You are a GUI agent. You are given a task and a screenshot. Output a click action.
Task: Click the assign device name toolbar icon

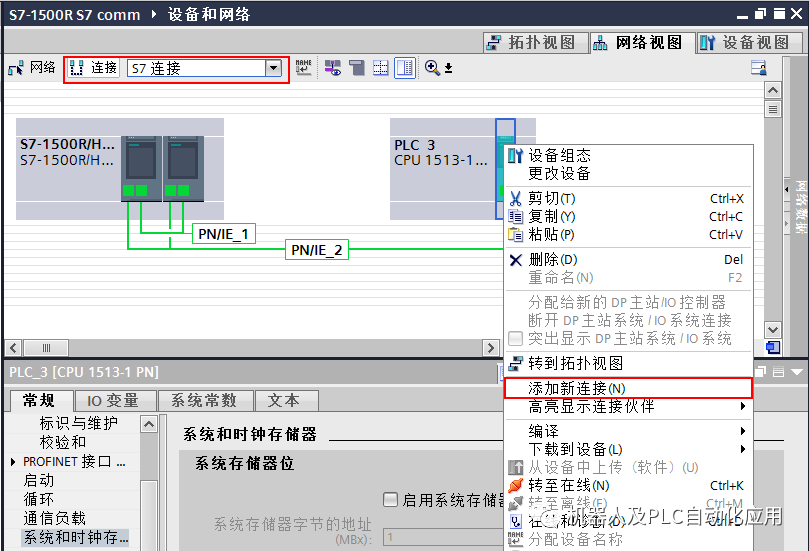coord(303,68)
